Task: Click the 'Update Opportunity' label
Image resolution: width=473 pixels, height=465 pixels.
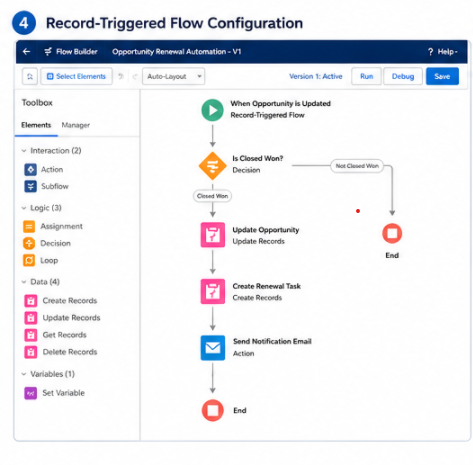Action: [266, 230]
